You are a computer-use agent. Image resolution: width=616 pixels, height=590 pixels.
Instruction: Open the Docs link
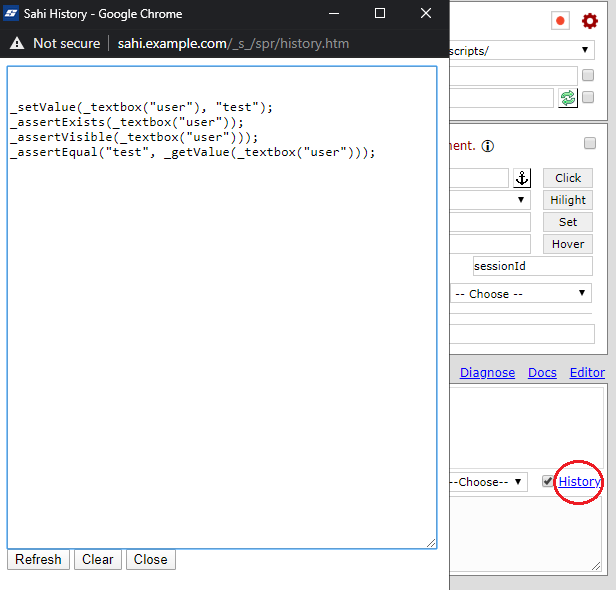pos(542,373)
